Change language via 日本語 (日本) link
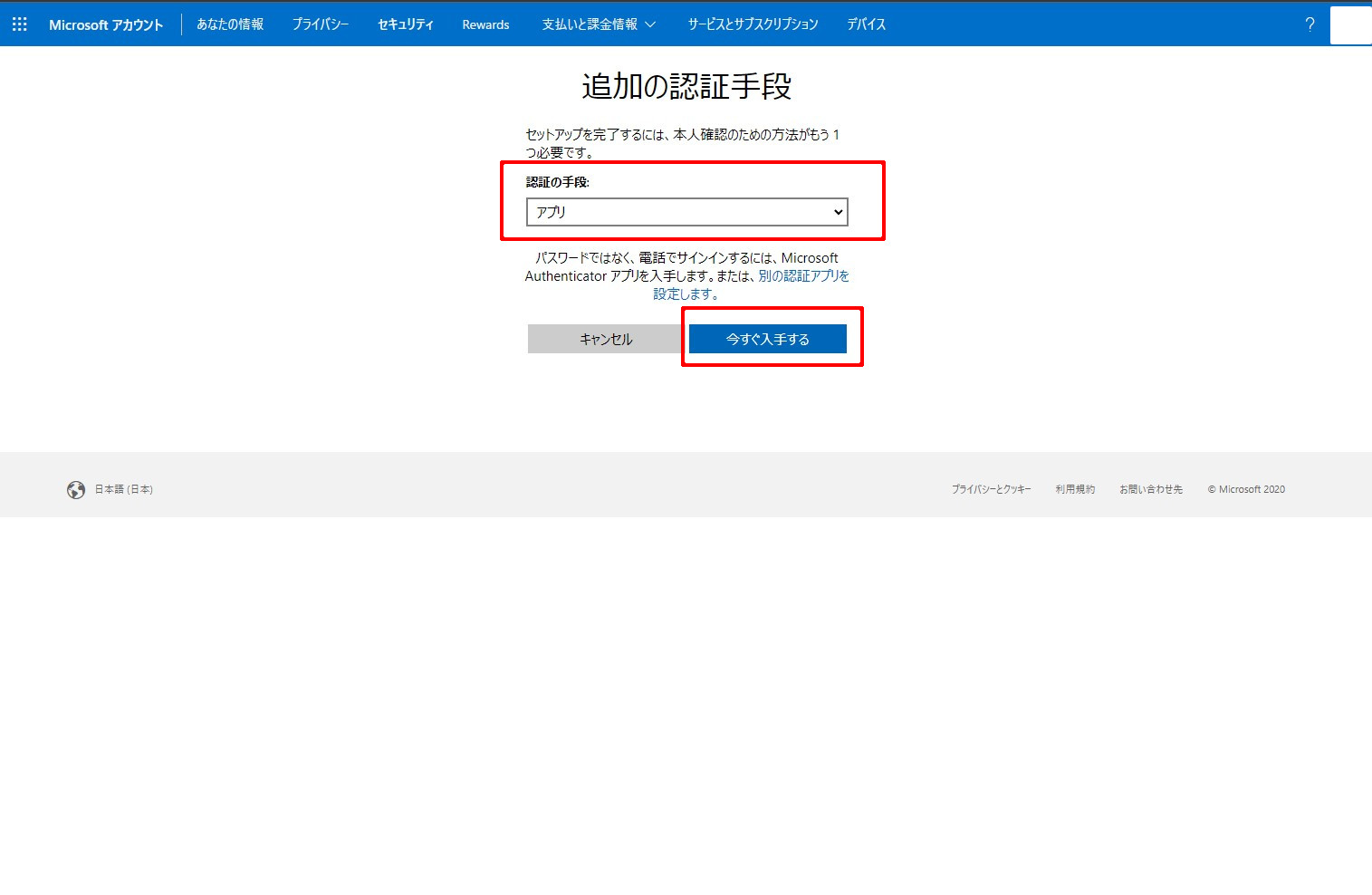This screenshot has height=895, width=1372. pyautogui.click(x=124, y=489)
